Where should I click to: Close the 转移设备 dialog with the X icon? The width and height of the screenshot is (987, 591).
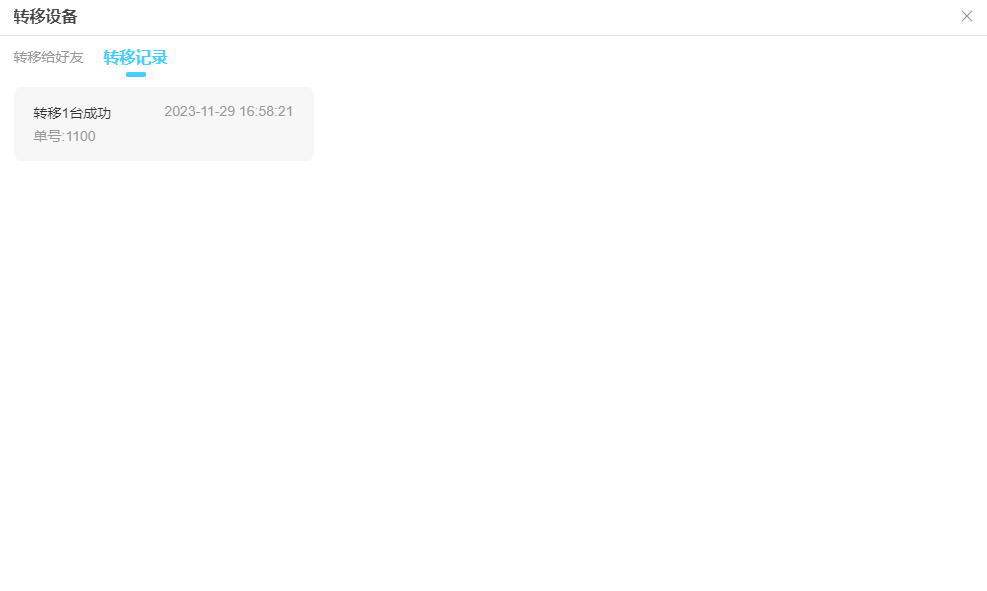(x=966, y=16)
